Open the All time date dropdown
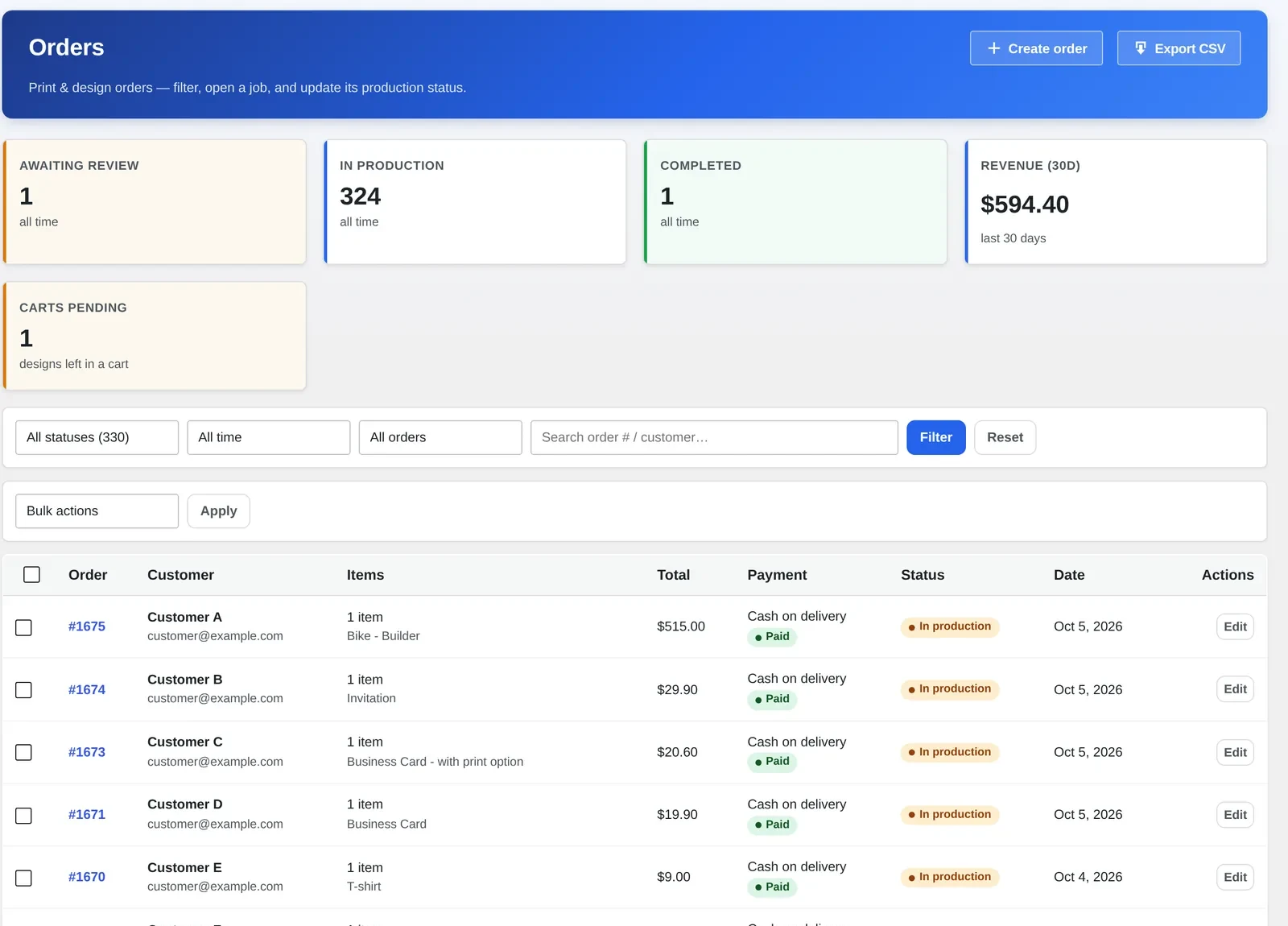Screen dimensions: 1288x926 [x=268, y=437]
